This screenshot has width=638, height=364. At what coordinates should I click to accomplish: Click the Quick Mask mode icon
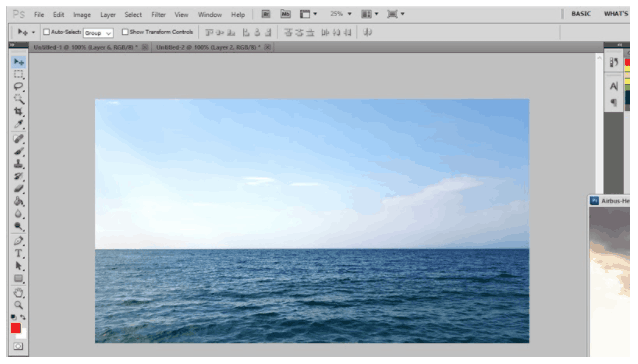(x=18, y=347)
